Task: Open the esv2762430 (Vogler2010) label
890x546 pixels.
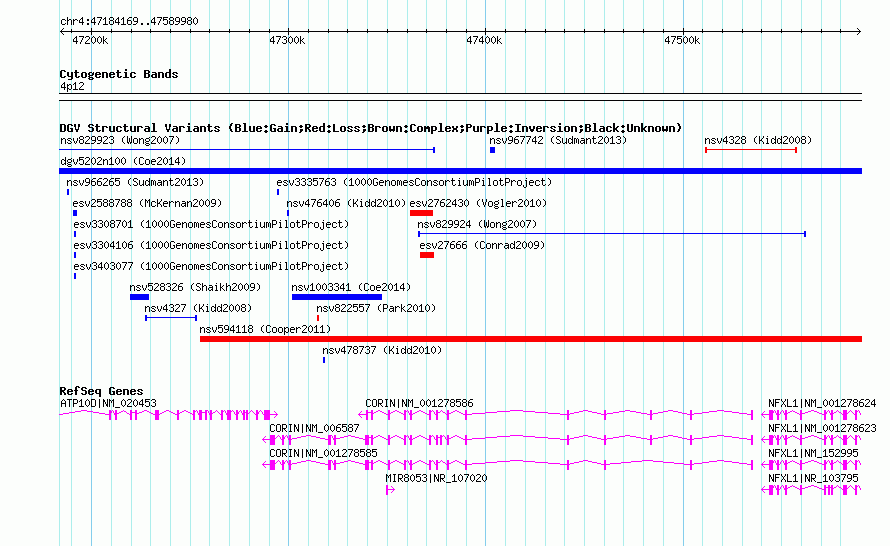Action: click(478, 203)
